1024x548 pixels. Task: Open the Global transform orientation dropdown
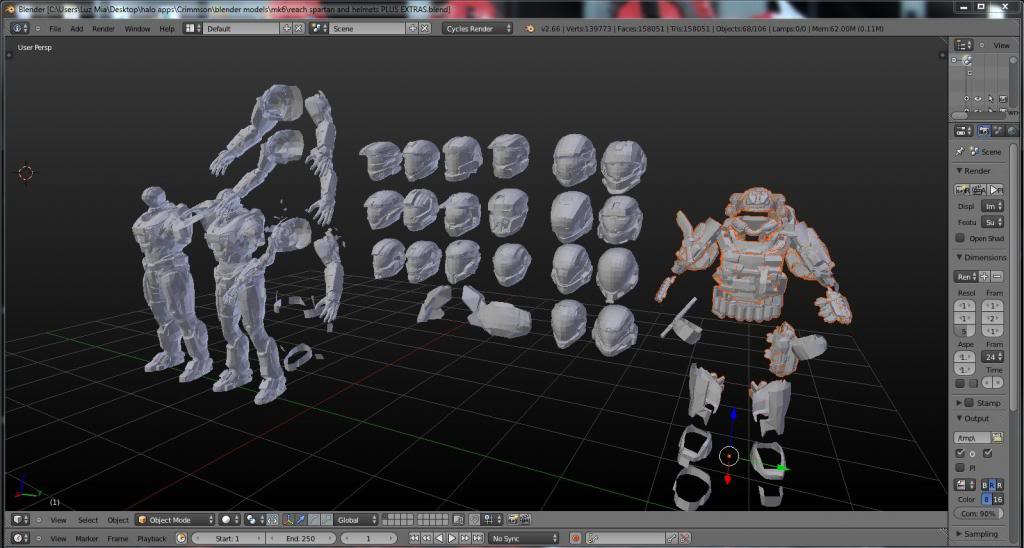[x=356, y=520]
